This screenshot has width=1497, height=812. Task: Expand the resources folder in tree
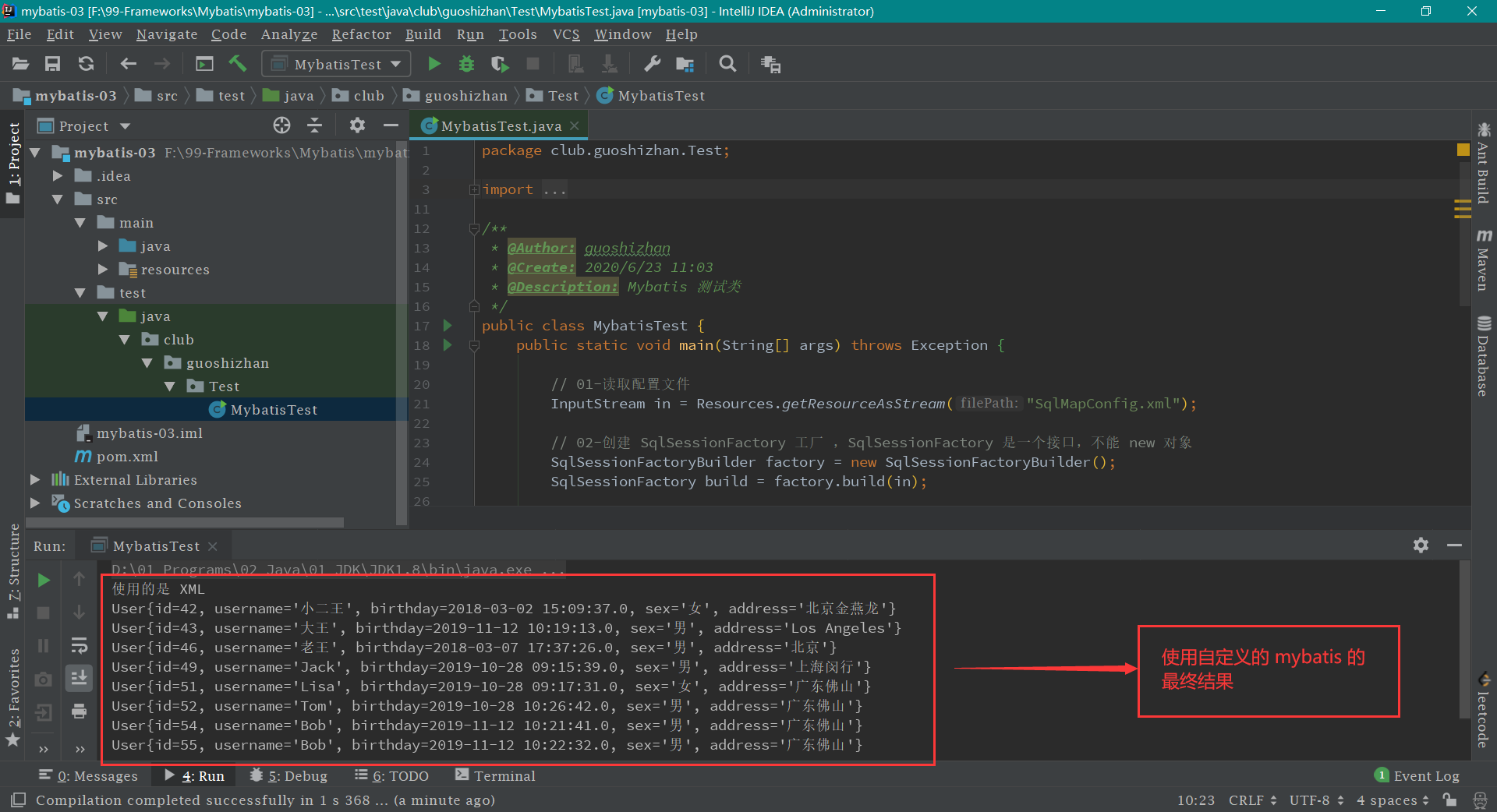point(103,270)
